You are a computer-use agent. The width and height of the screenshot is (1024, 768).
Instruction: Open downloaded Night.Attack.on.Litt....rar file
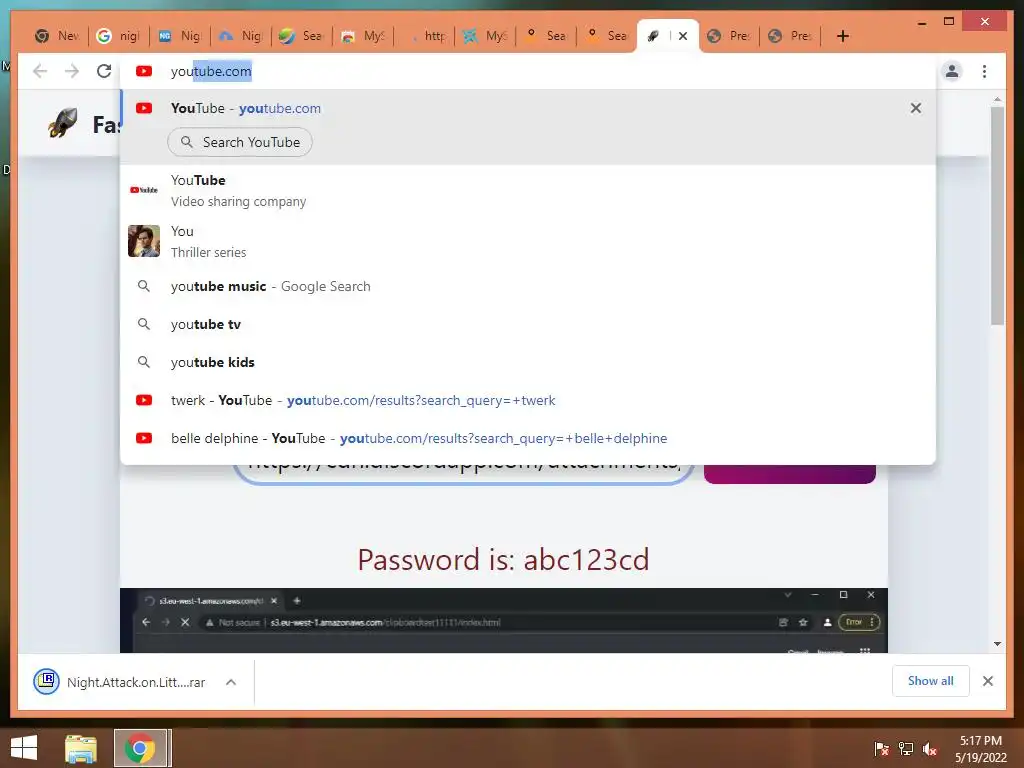pos(120,682)
